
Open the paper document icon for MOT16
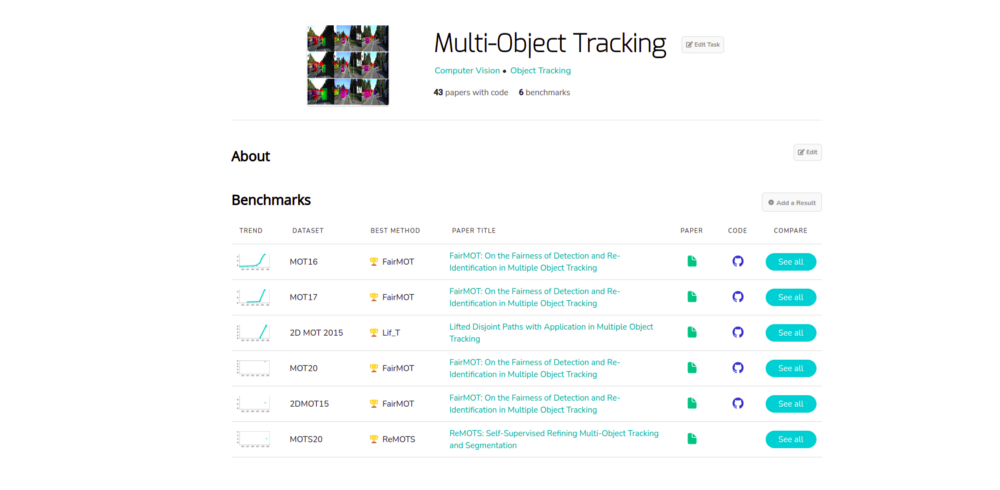[692, 261]
